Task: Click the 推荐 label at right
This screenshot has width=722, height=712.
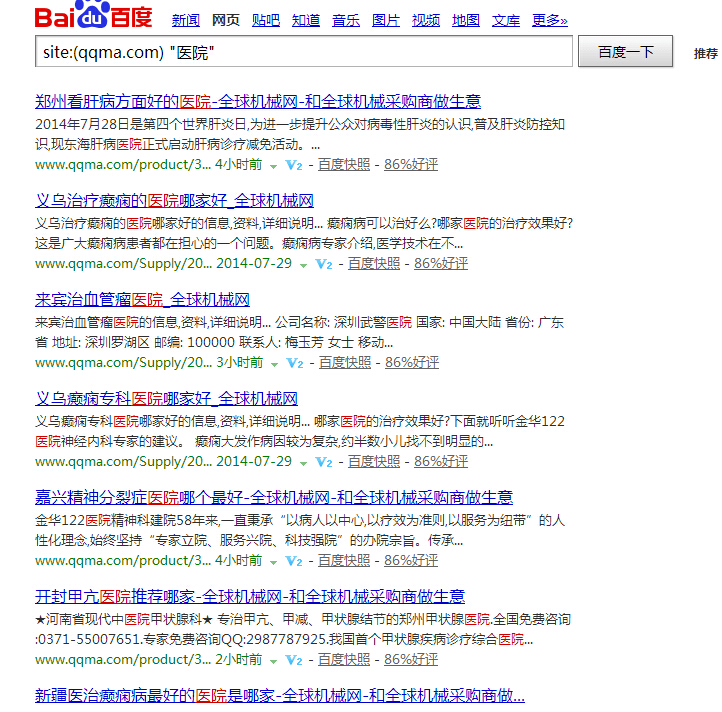Action: pyautogui.click(x=706, y=53)
